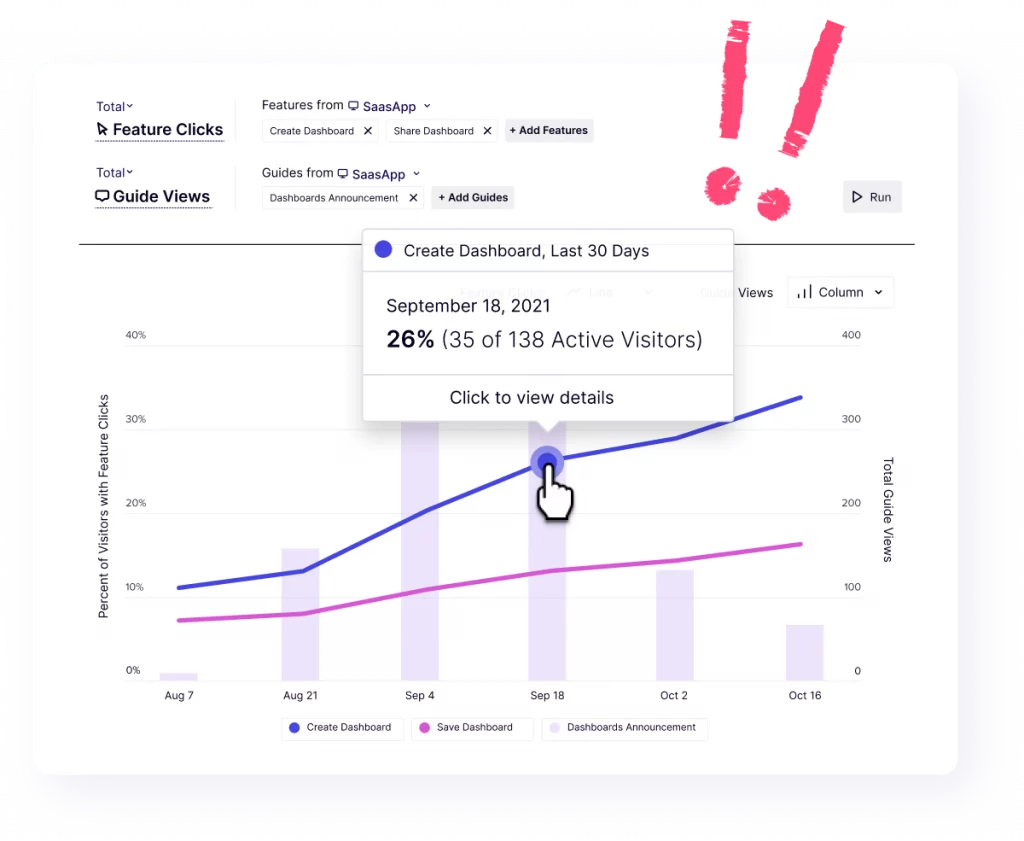Run the report with Run button

[872, 197]
